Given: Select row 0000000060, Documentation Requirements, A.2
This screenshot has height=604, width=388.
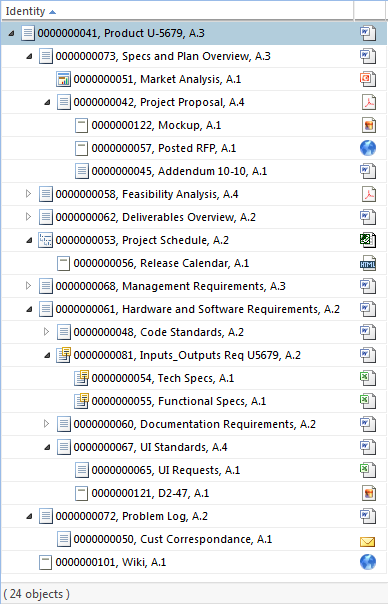Looking at the screenshot, I should [195, 424].
